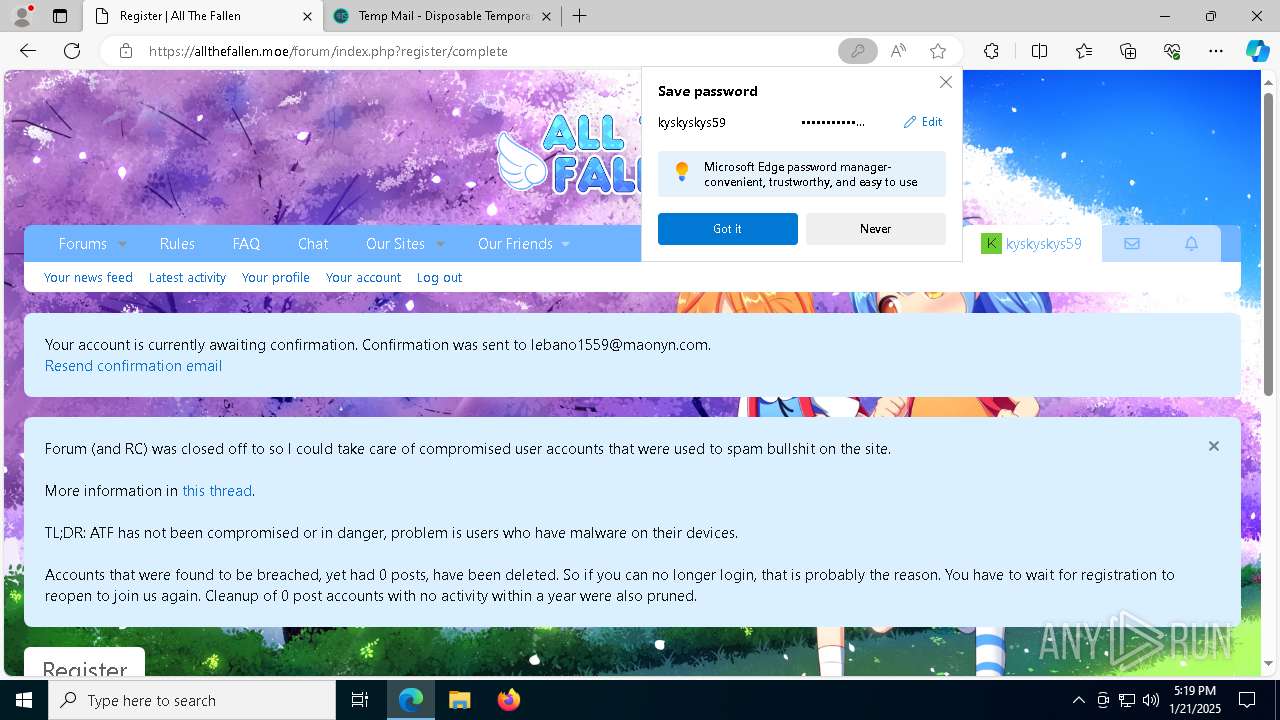The height and width of the screenshot is (720, 1280).
Task: Open Split screen icon
Action: click(x=1039, y=51)
